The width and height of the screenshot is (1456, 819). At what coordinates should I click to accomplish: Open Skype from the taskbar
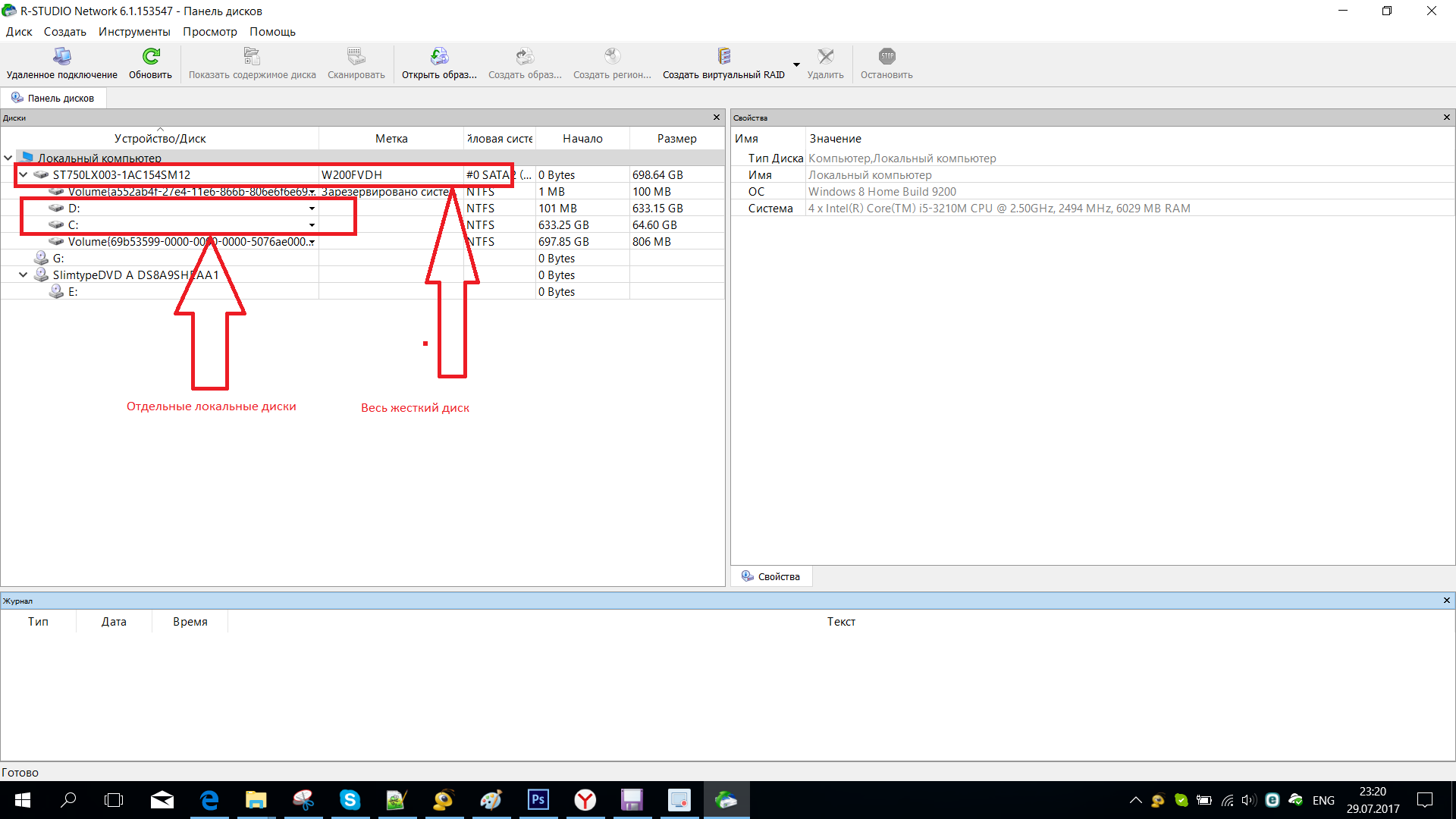coord(350,800)
